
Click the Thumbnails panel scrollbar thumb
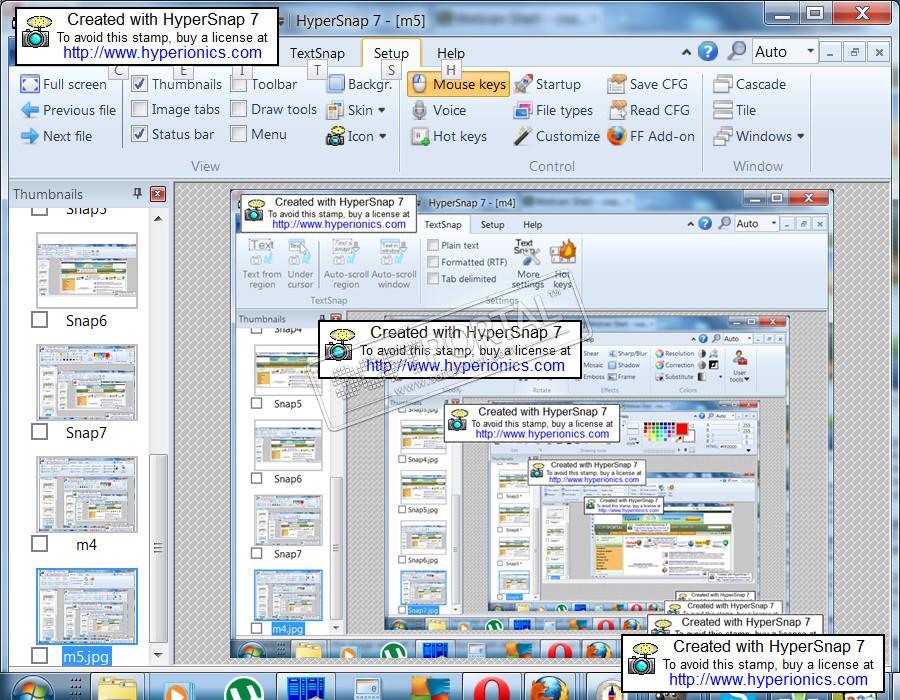click(x=158, y=548)
